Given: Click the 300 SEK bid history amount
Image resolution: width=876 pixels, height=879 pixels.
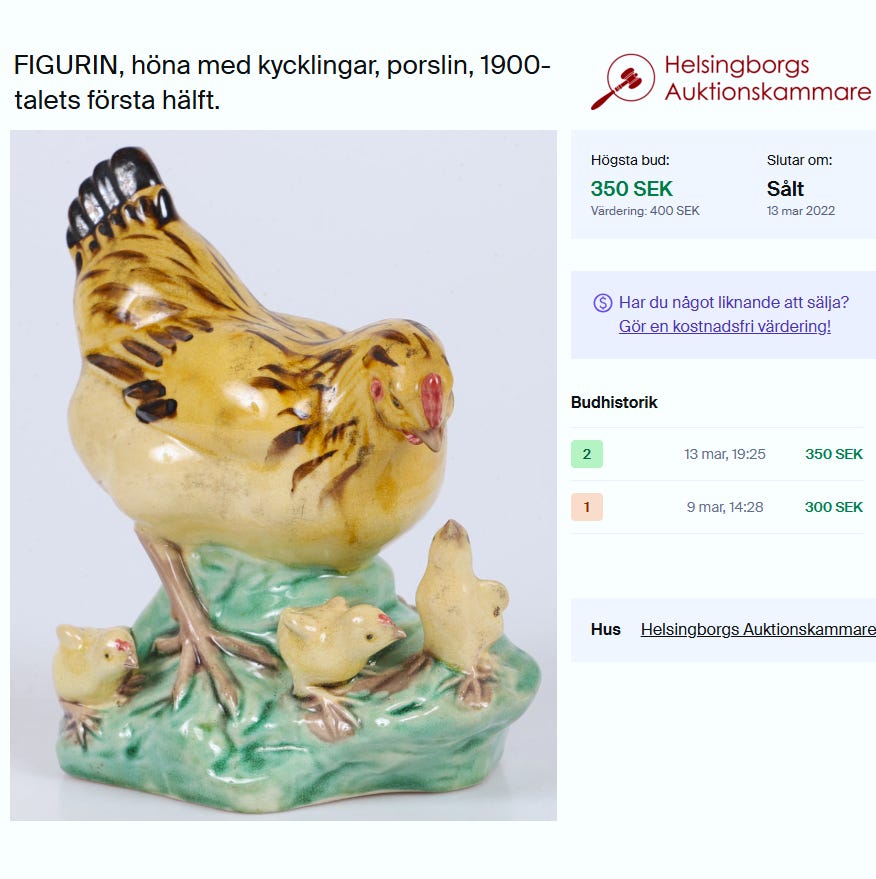Looking at the screenshot, I should (834, 507).
